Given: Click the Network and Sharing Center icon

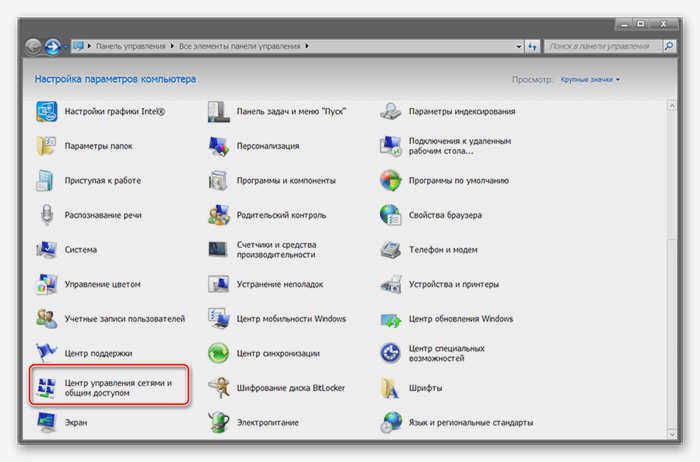Looking at the screenshot, I should pos(46,388).
